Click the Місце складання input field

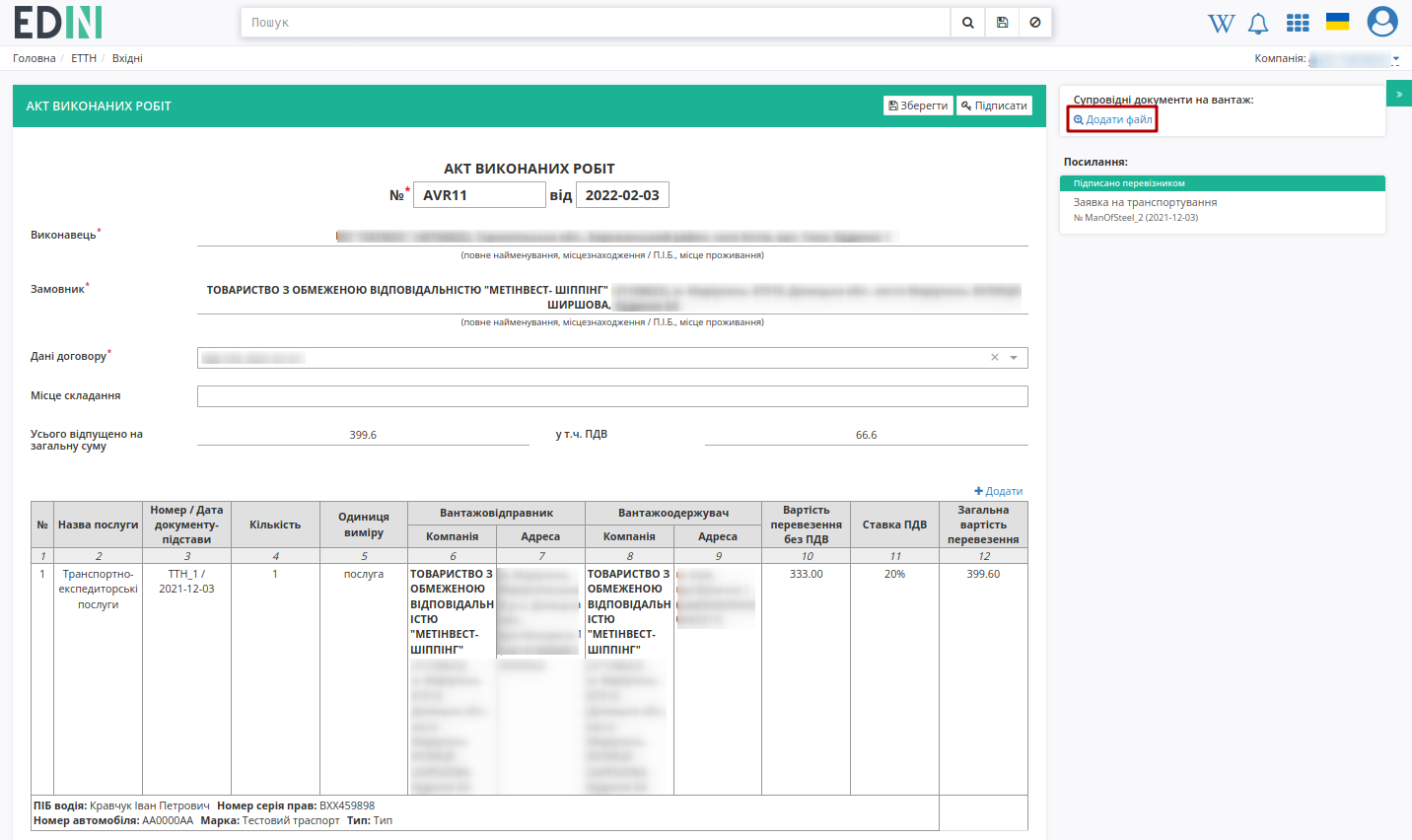tap(612, 396)
